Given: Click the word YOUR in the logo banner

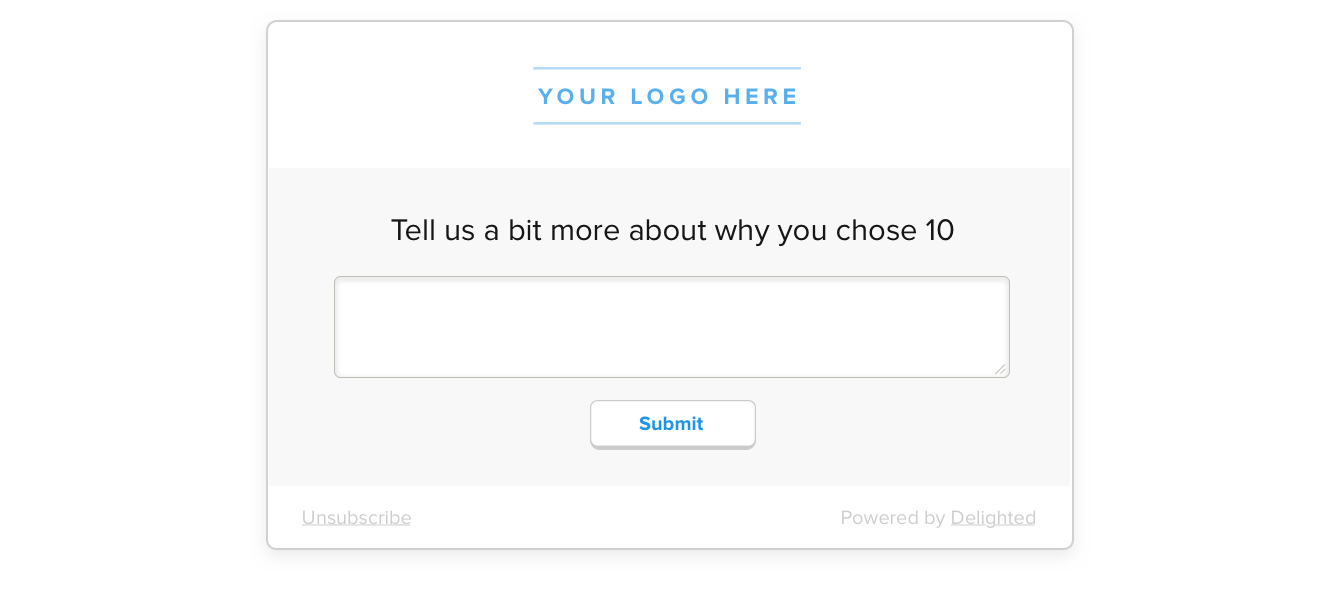Looking at the screenshot, I should pyautogui.click(x=578, y=96).
